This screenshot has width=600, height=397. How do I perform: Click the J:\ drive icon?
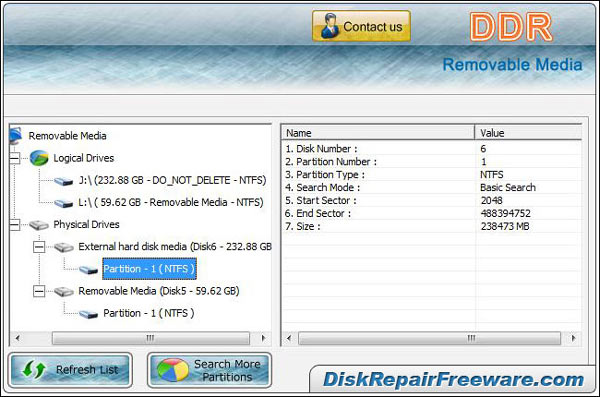(64, 181)
